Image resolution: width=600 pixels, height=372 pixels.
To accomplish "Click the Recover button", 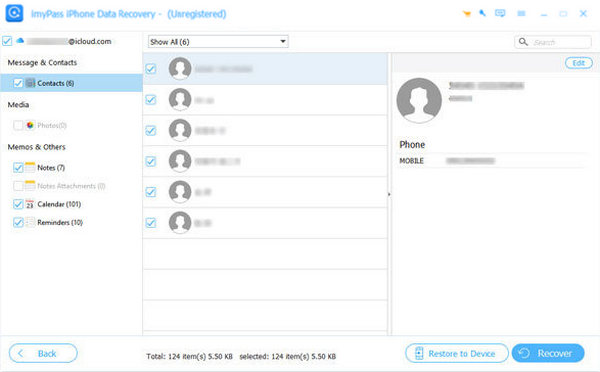I will pyautogui.click(x=548, y=353).
